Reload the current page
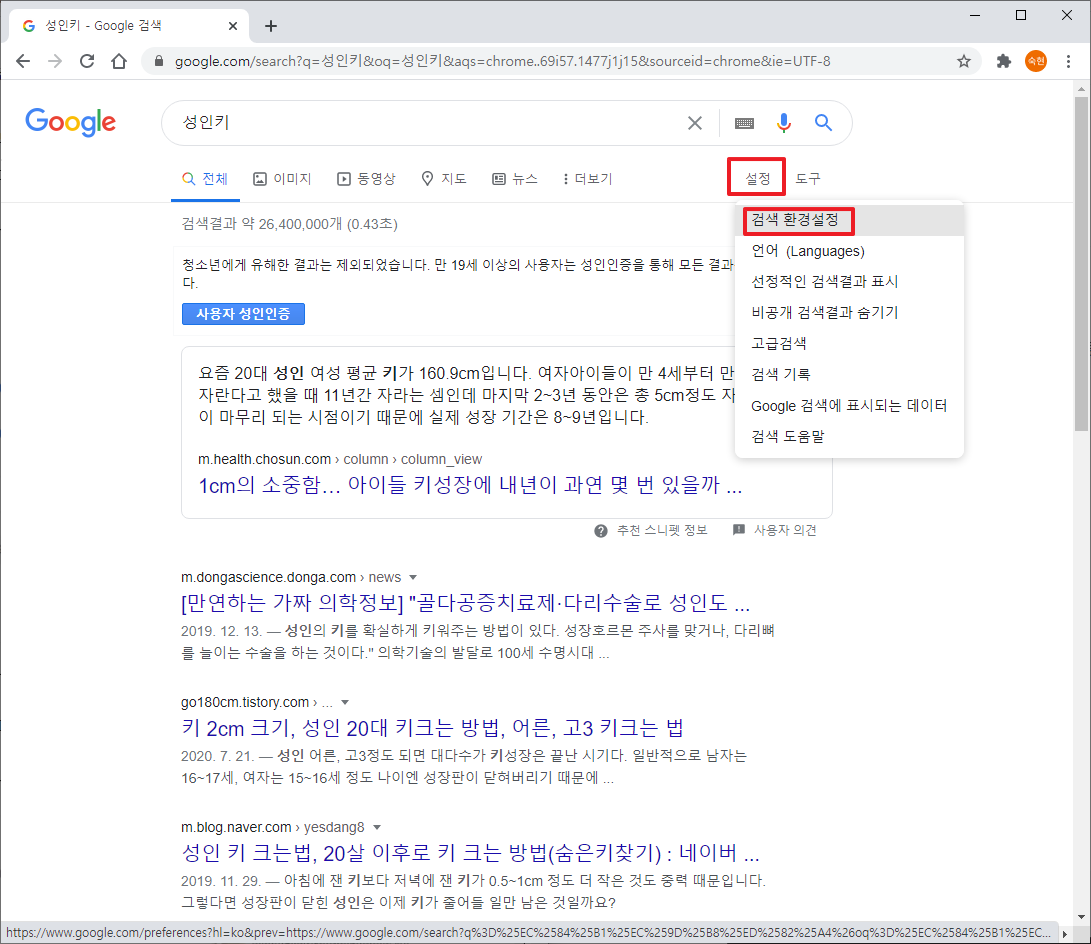 [87, 61]
